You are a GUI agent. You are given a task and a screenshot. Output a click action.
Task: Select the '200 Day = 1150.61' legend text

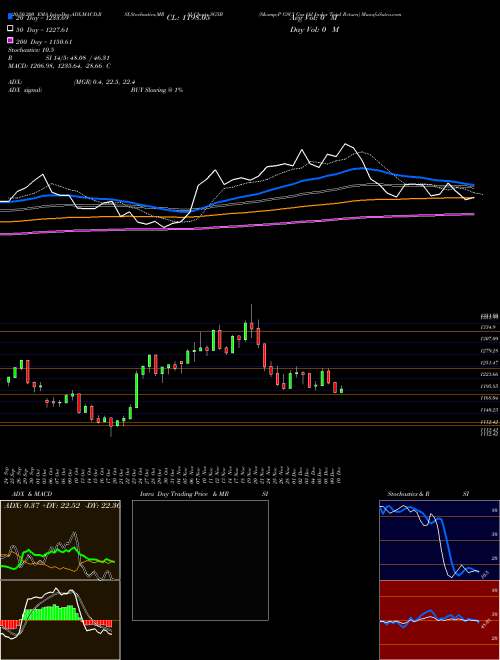coord(44,42)
